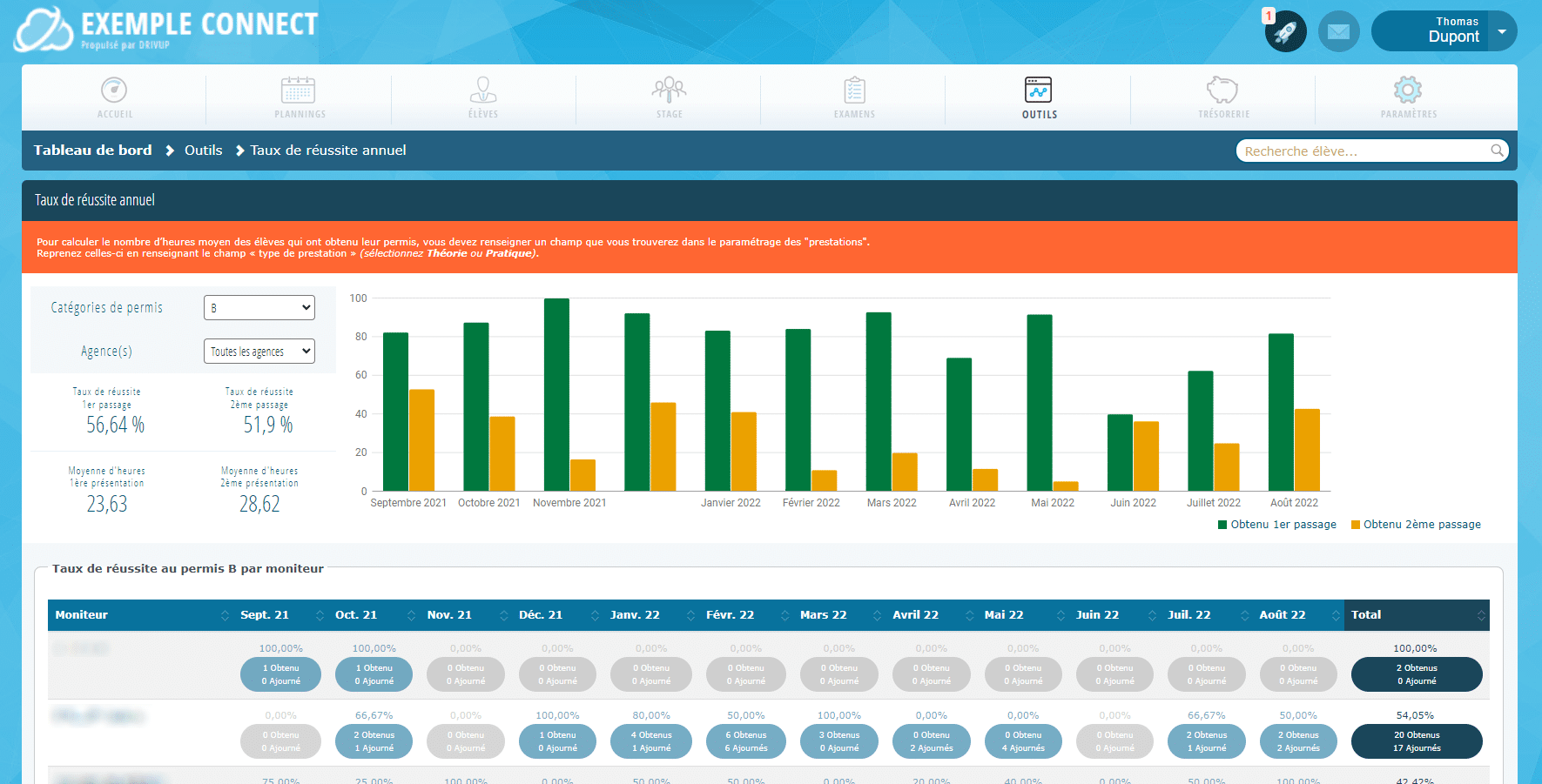Viewport: 1542px width, 784px height.
Task: Open the mail envelope icon
Action: [x=1339, y=32]
